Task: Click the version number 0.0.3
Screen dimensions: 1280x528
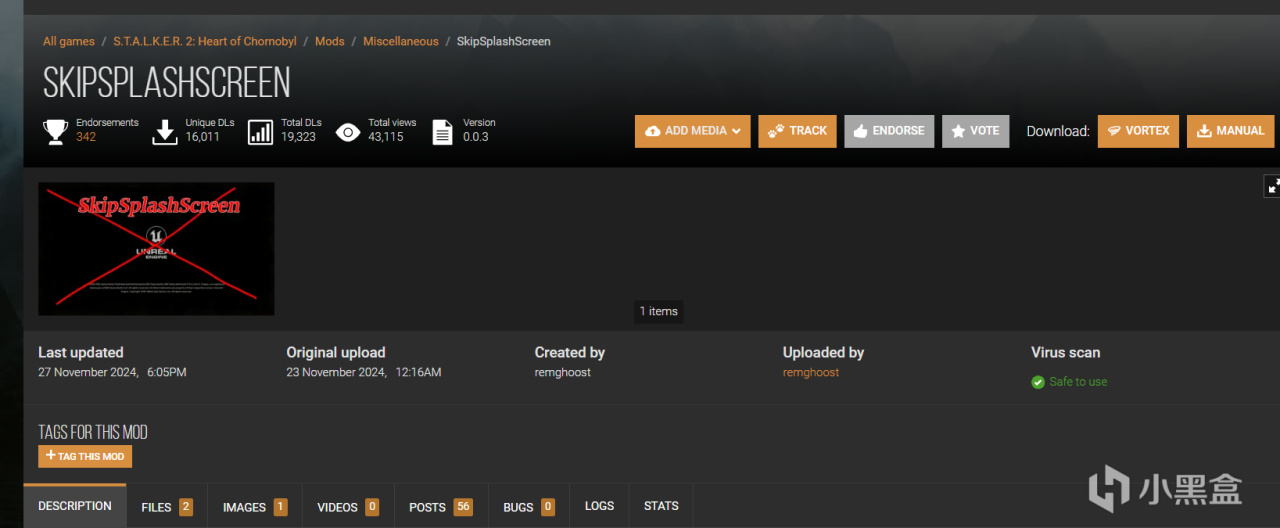Action: [476, 137]
